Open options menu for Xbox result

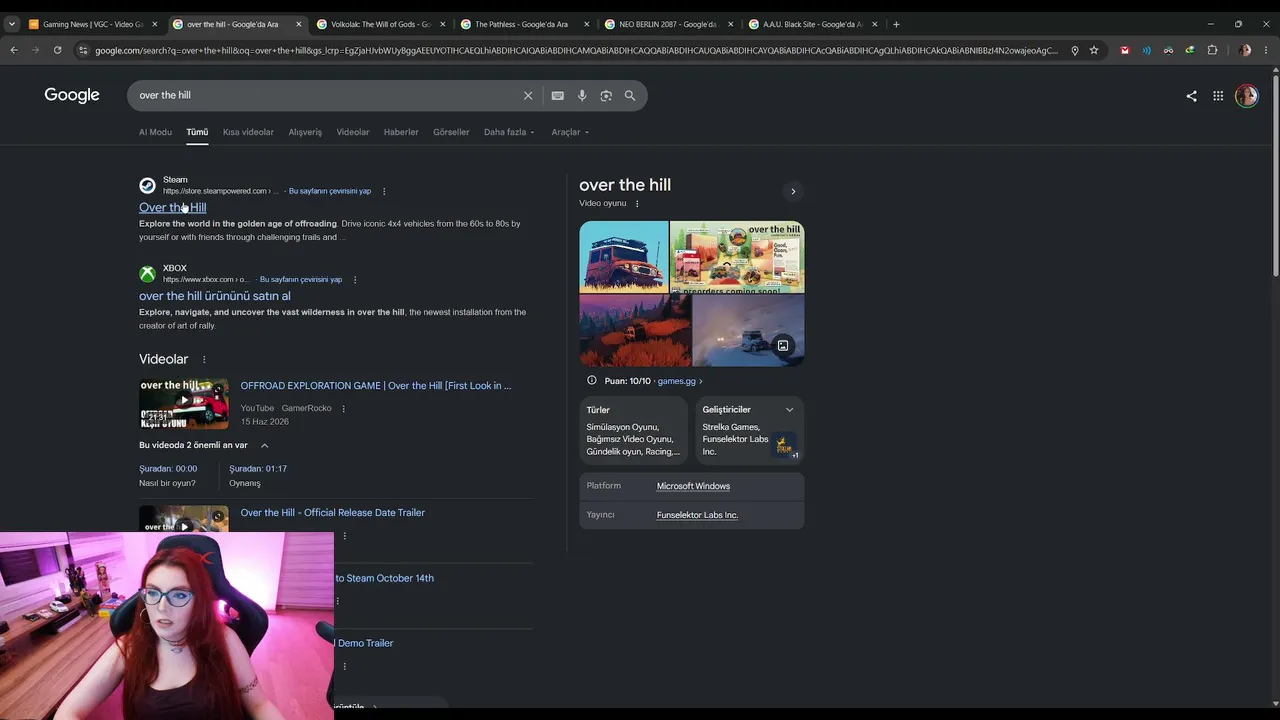click(x=355, y=280)
